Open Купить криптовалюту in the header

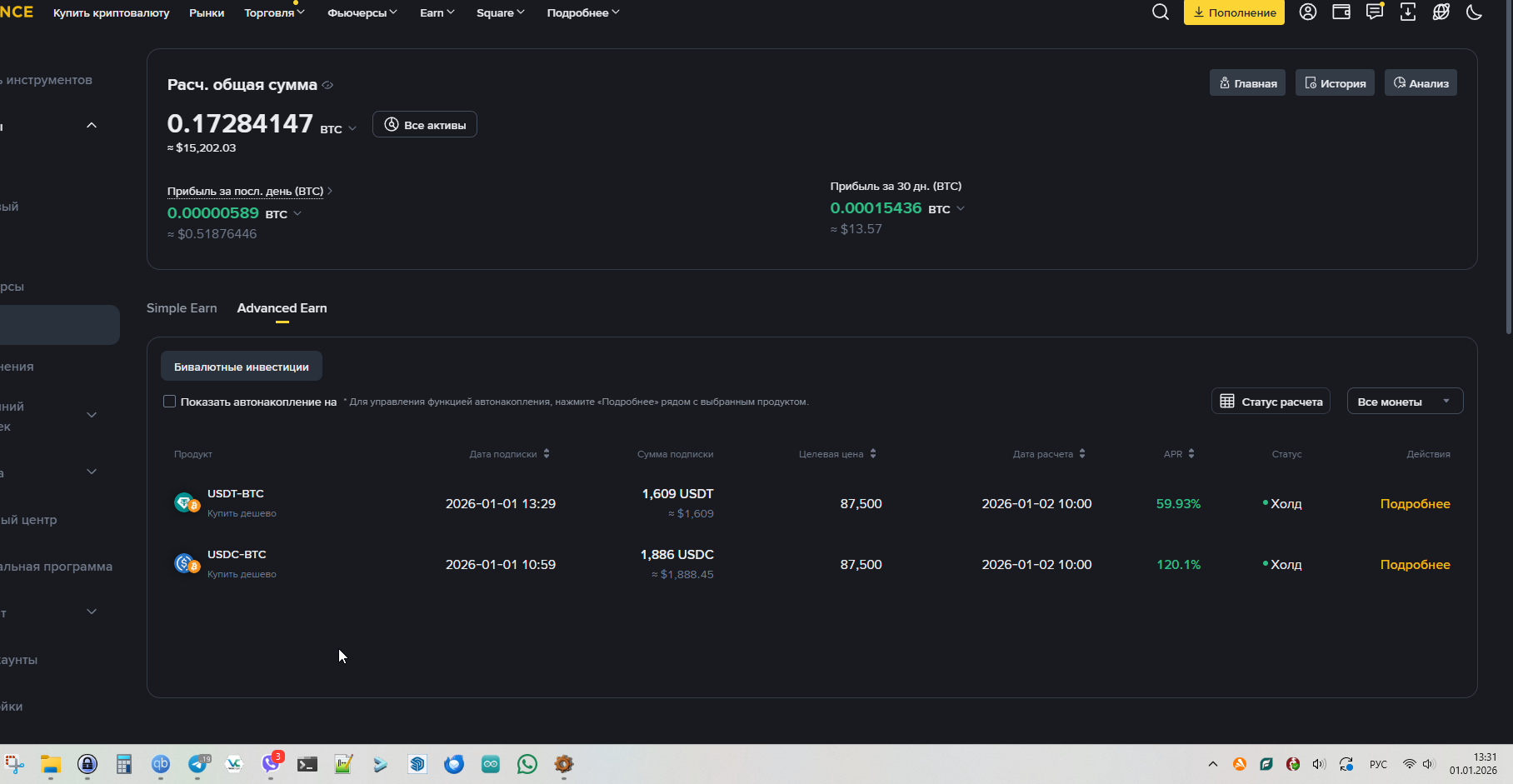pyautogui.click(x=112, y=12)
